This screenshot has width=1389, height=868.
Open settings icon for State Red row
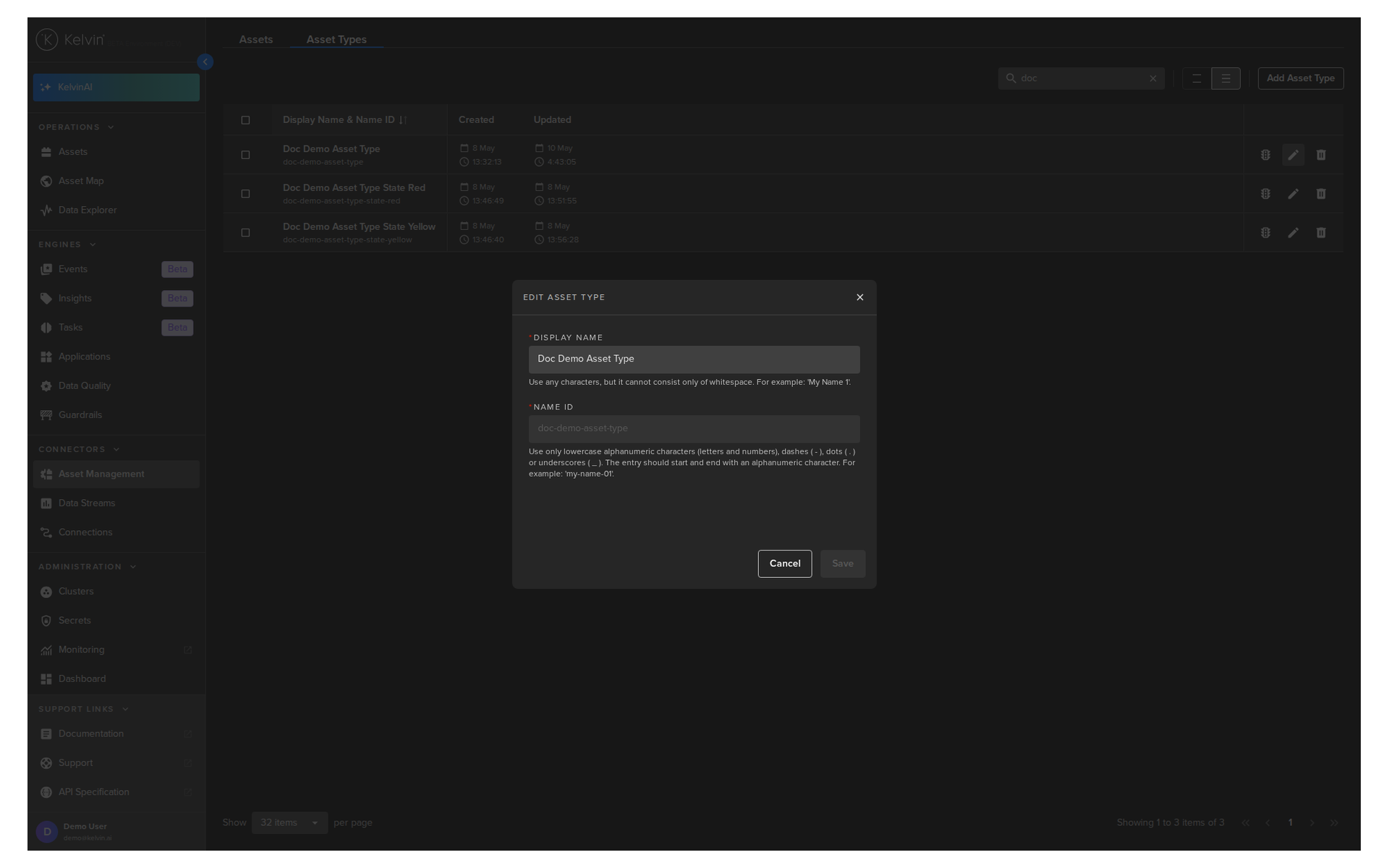click(1265, 194)
